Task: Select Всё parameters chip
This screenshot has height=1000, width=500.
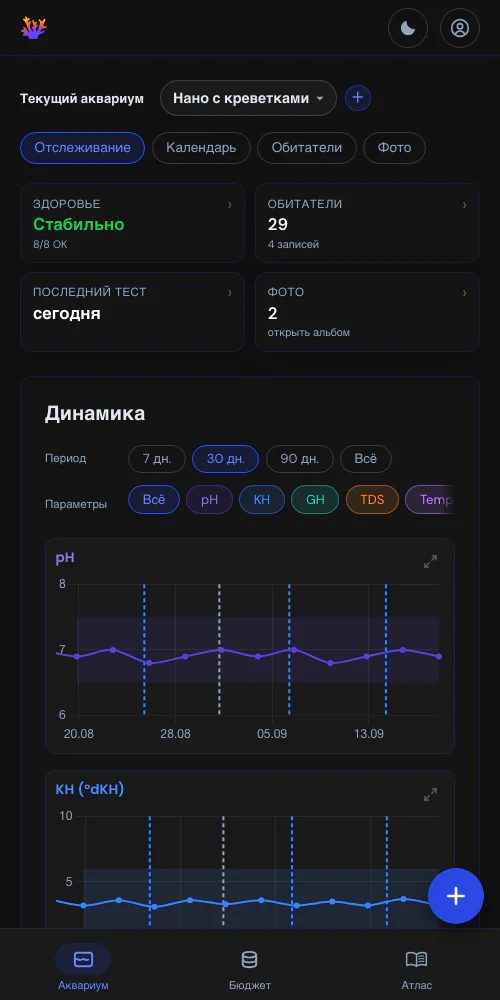Action: [x=154, y=499]
